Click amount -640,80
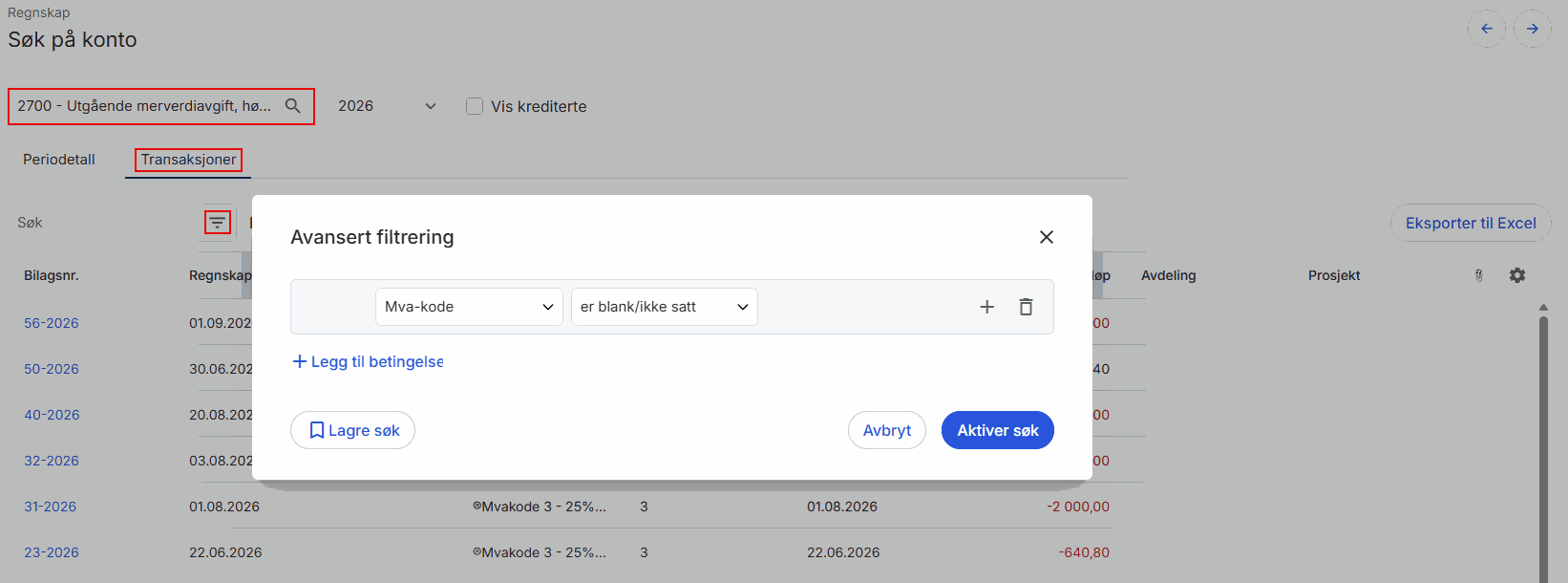This screenshot has width=1568, height=583. 1084,552
